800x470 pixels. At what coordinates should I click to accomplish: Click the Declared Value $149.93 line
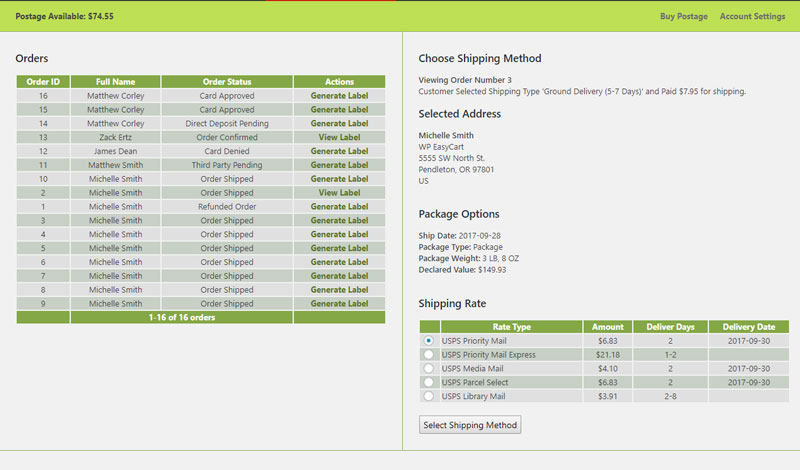tap(462, 269)
